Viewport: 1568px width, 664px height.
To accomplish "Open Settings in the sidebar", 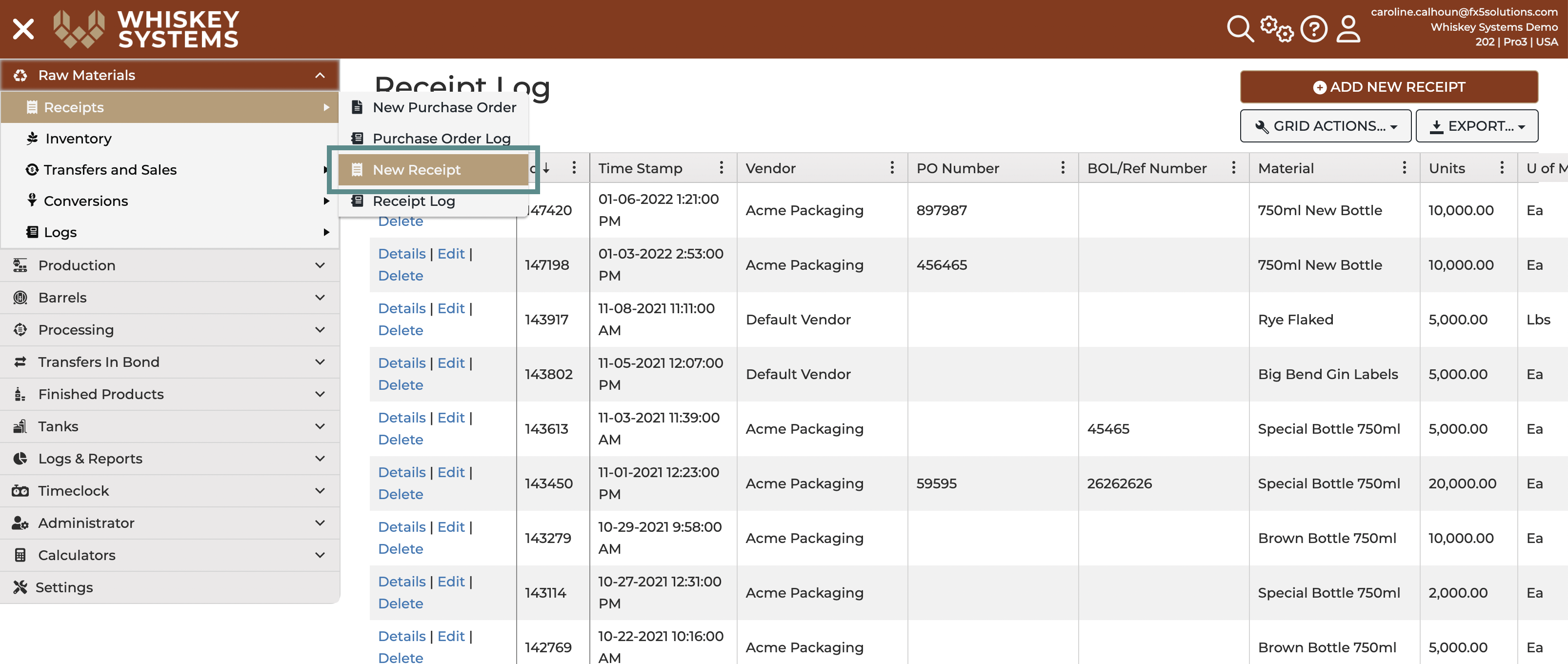I will point(170,587).
